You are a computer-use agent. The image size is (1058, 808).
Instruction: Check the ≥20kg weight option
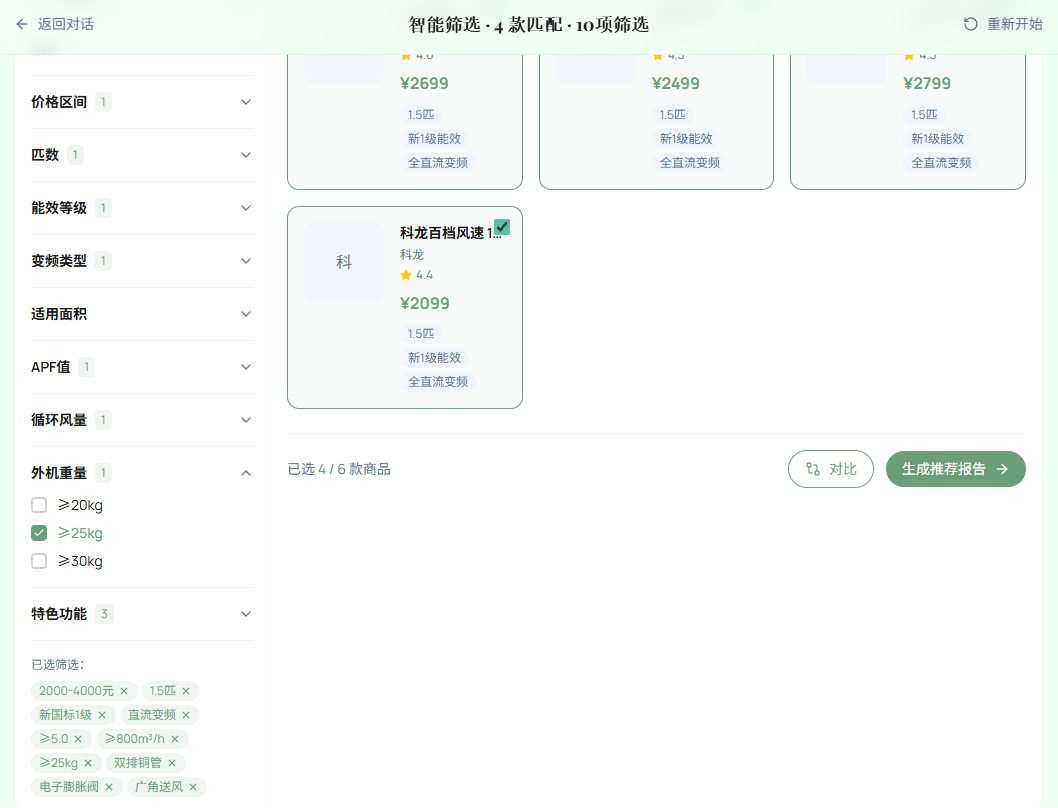[39, 505]
